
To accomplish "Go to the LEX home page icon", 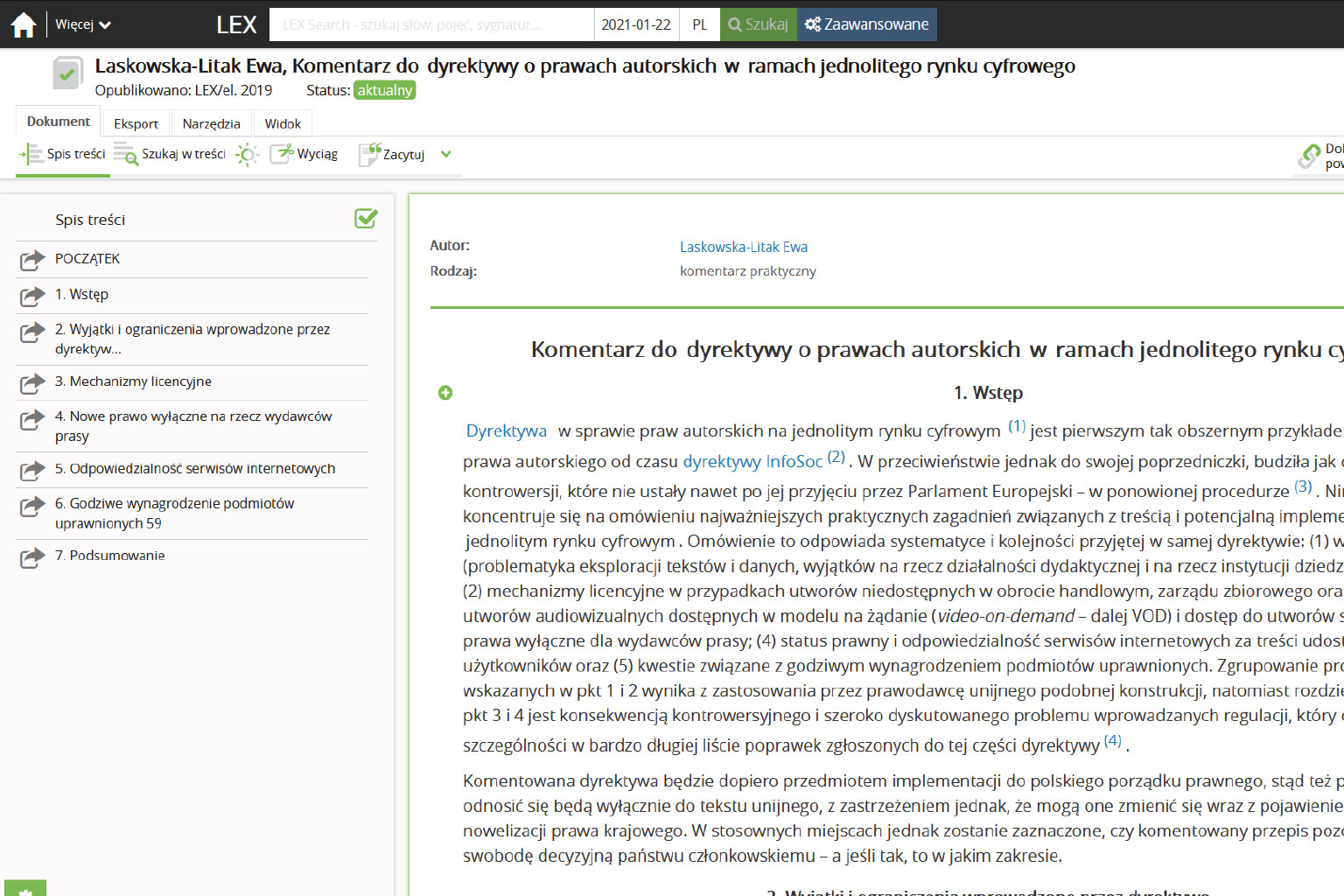I will pos(24,24).
